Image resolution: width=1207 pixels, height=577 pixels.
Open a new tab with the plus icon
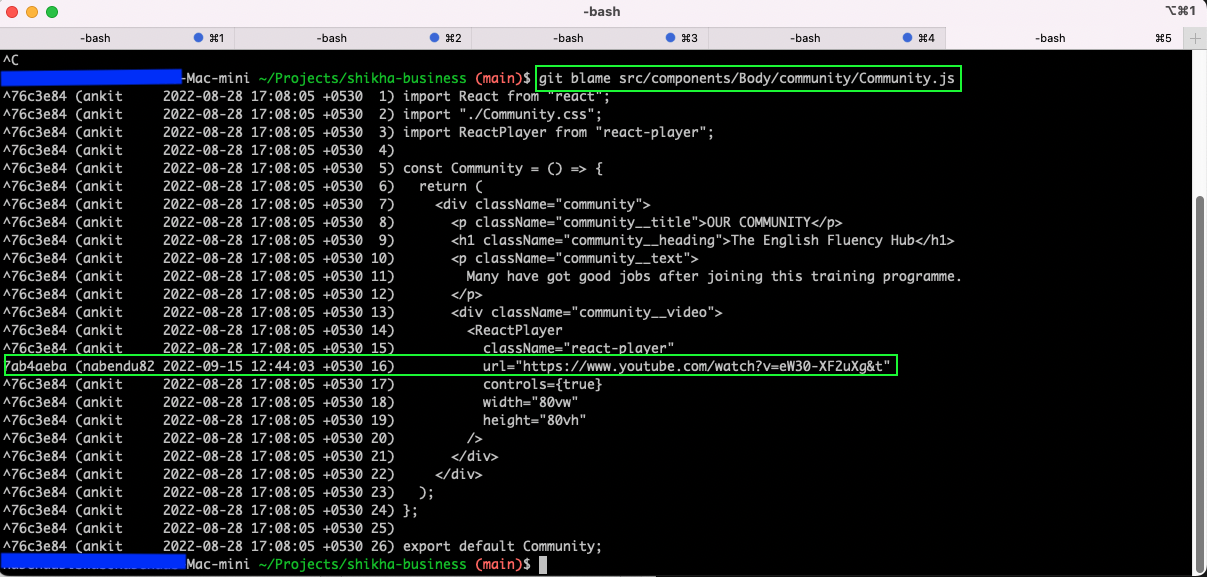click(1194, 37)
